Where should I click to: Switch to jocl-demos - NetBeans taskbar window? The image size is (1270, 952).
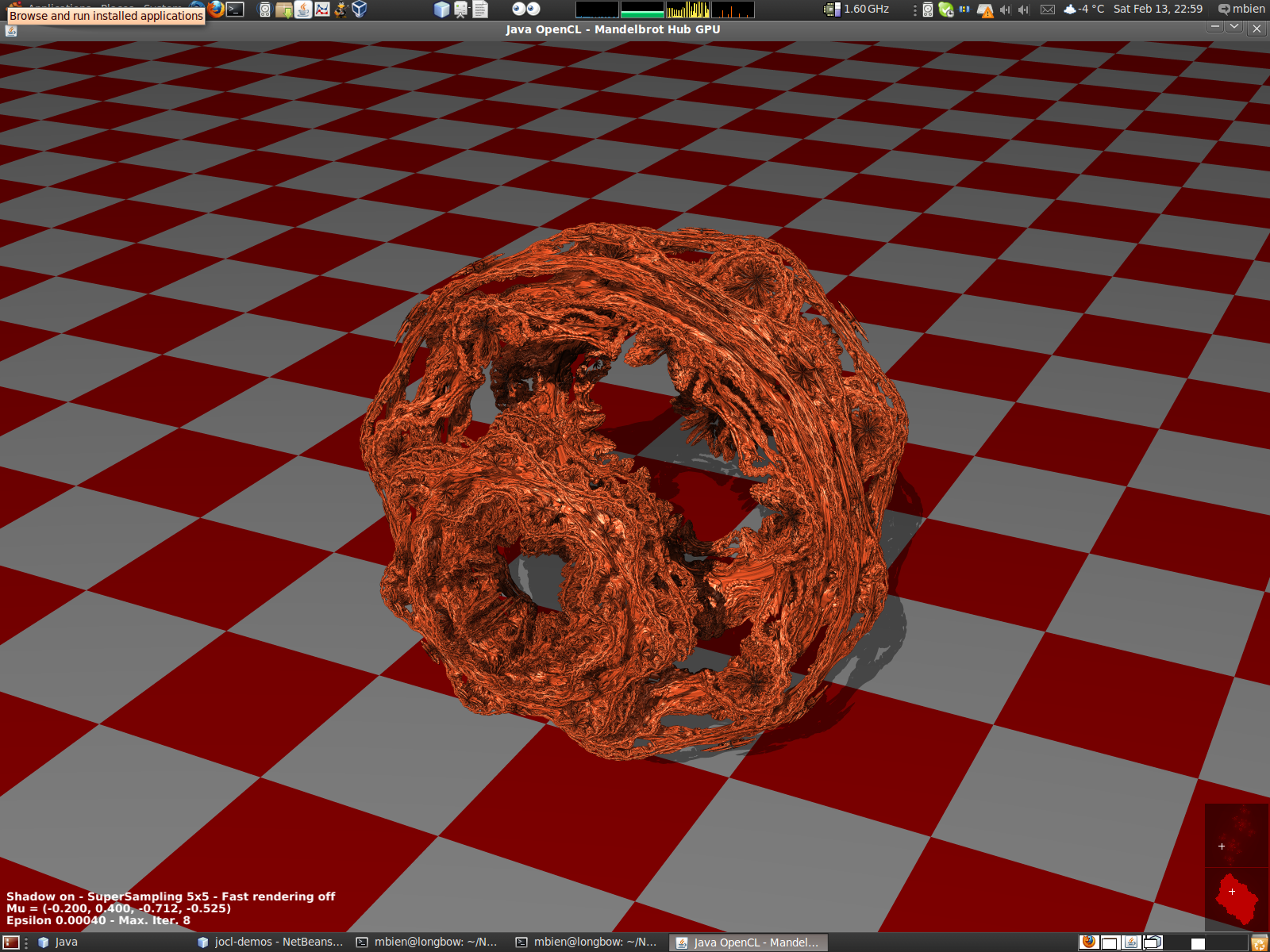pyautogui.click(x=270, y=942)
